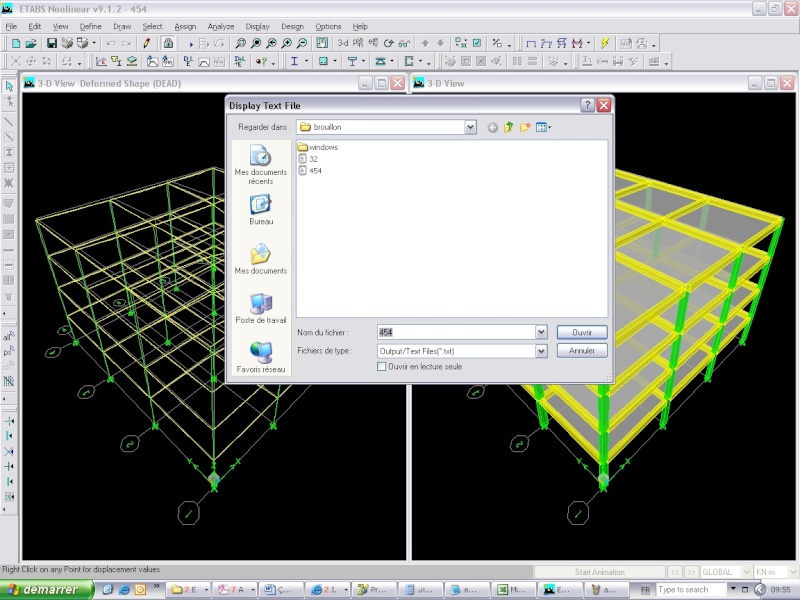Set default 3-d view
800x600 pixels.
point(343,44)
